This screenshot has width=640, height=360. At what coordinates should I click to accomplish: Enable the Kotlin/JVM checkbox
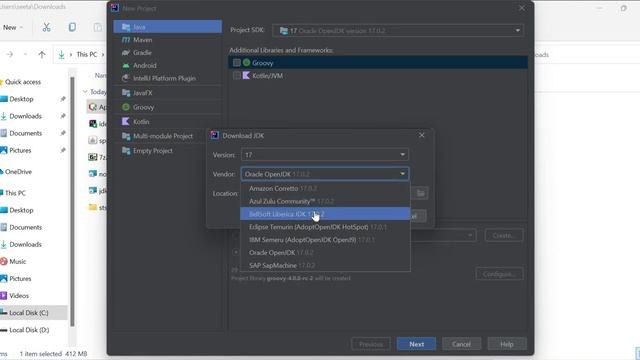point(237,76)
